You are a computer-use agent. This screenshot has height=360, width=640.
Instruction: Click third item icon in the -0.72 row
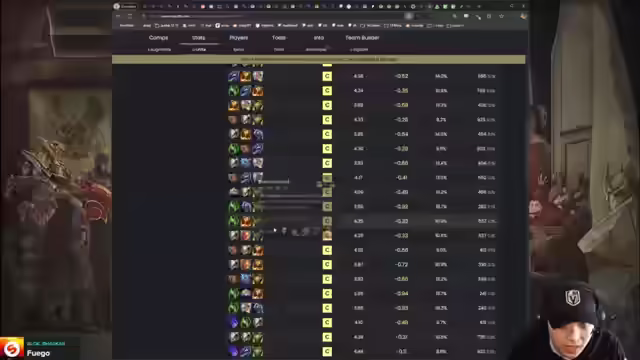click(x=258, y=264)
